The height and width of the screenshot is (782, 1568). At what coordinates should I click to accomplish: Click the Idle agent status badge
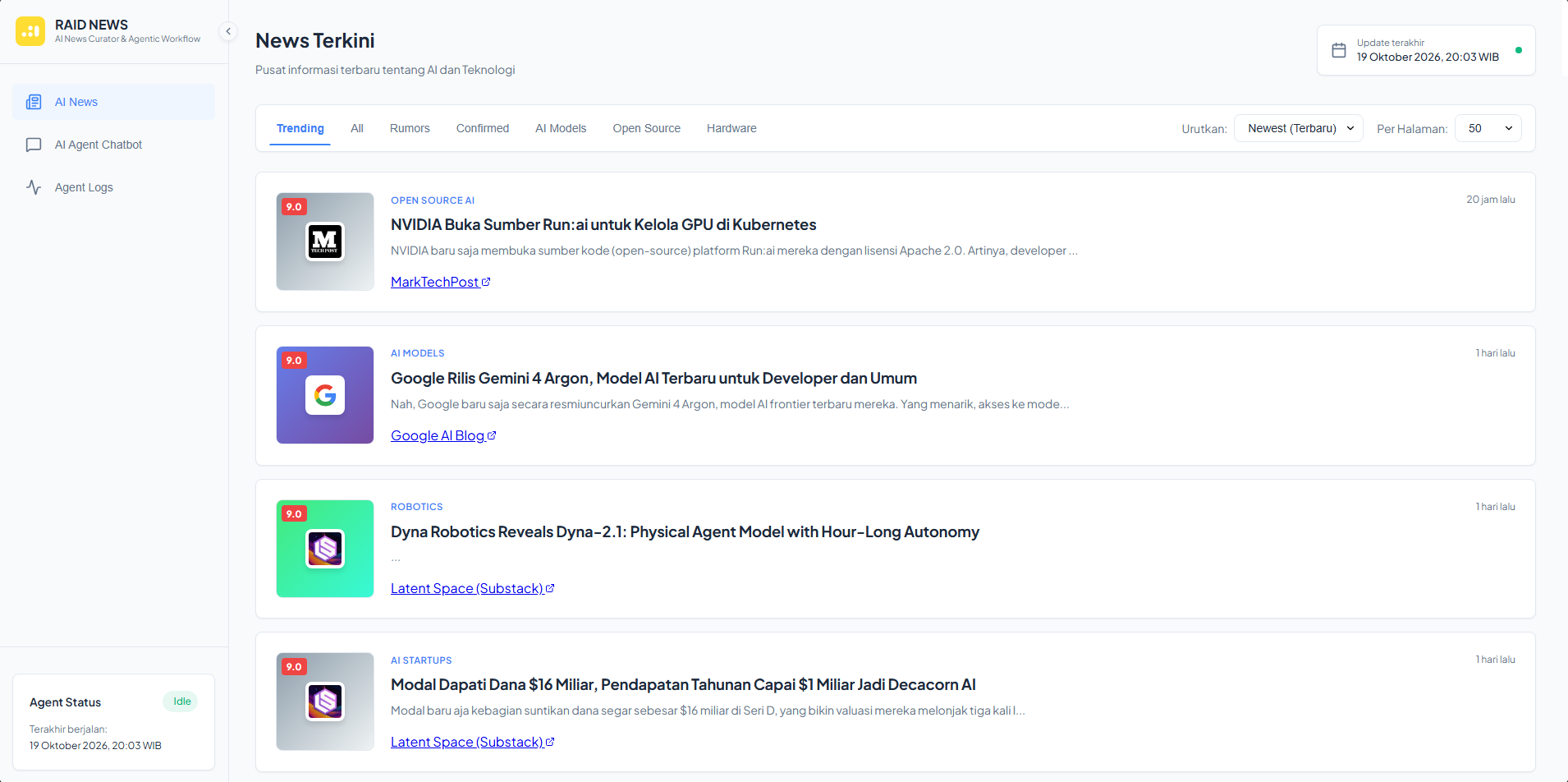(182, 701)
